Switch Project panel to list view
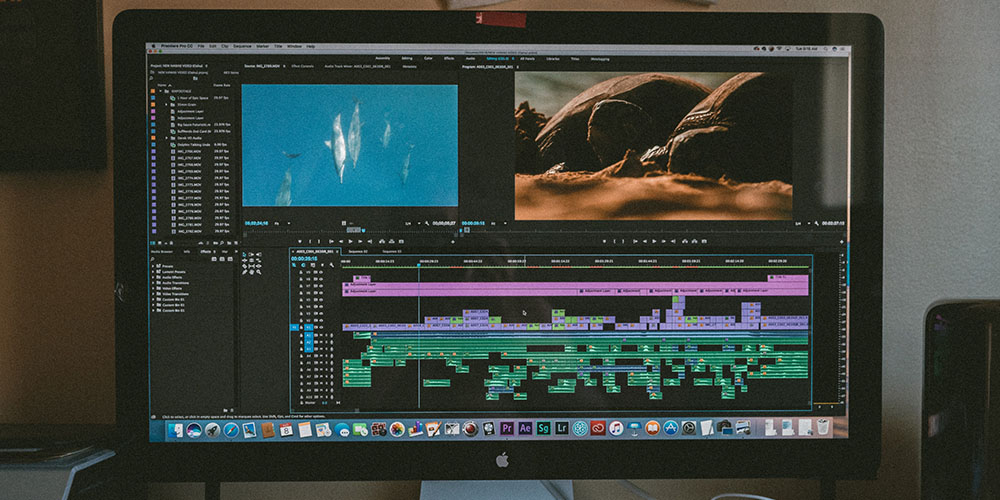This screenshot has height=500, width=1000. click(152, 243)
